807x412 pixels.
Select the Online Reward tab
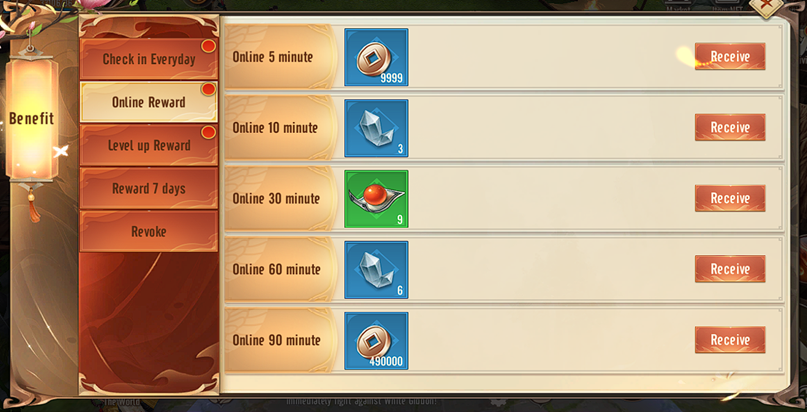point(149,102)
